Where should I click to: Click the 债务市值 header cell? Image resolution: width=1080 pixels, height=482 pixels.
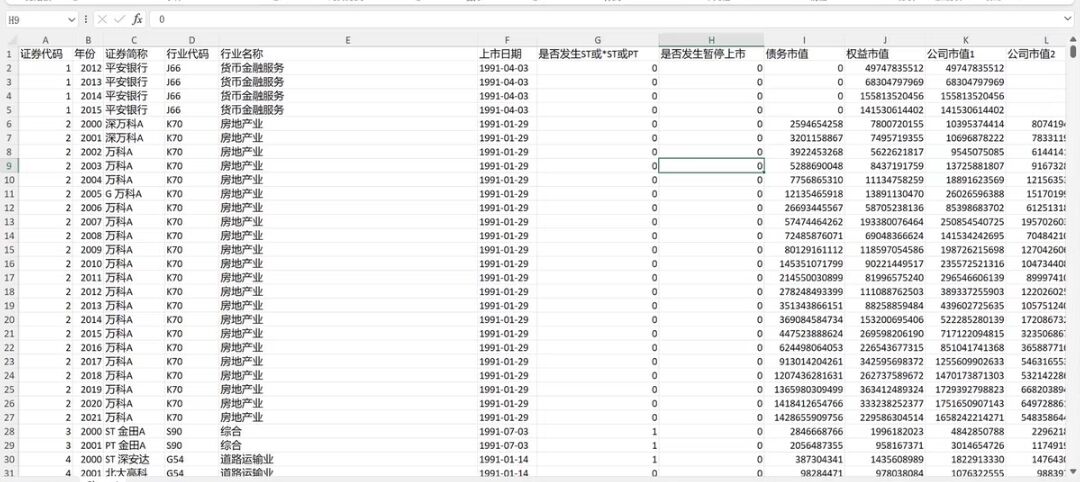804,54
